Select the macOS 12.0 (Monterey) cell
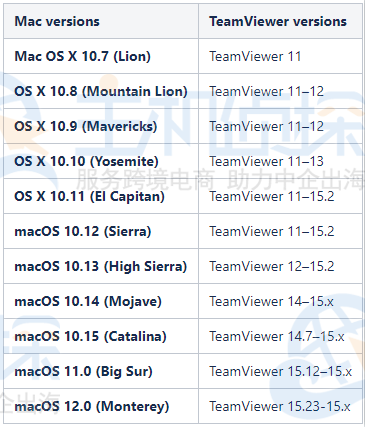 coord(101,406)
